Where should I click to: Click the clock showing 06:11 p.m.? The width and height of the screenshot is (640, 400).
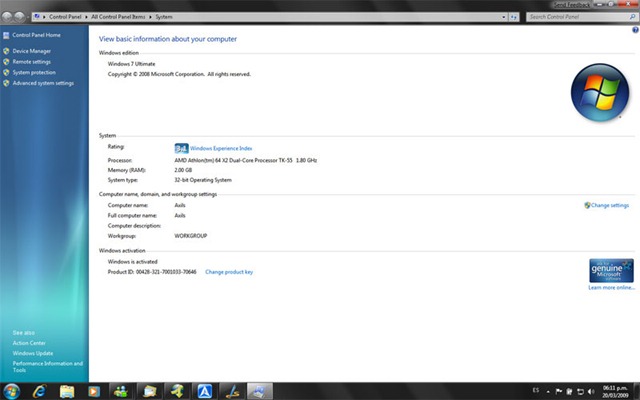coord(615,391)
